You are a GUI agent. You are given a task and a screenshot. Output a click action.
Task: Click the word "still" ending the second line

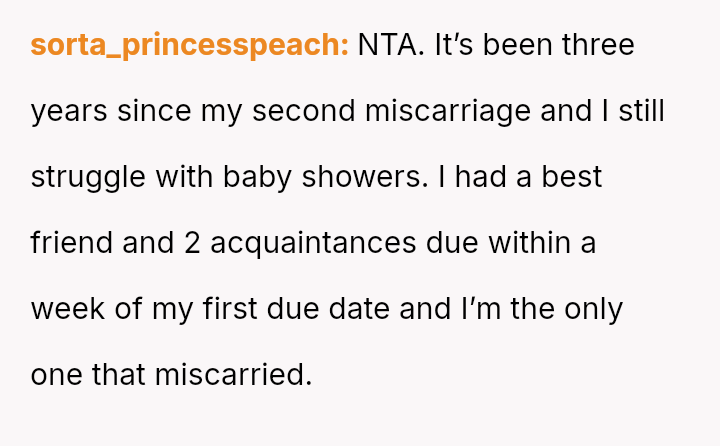641,111
